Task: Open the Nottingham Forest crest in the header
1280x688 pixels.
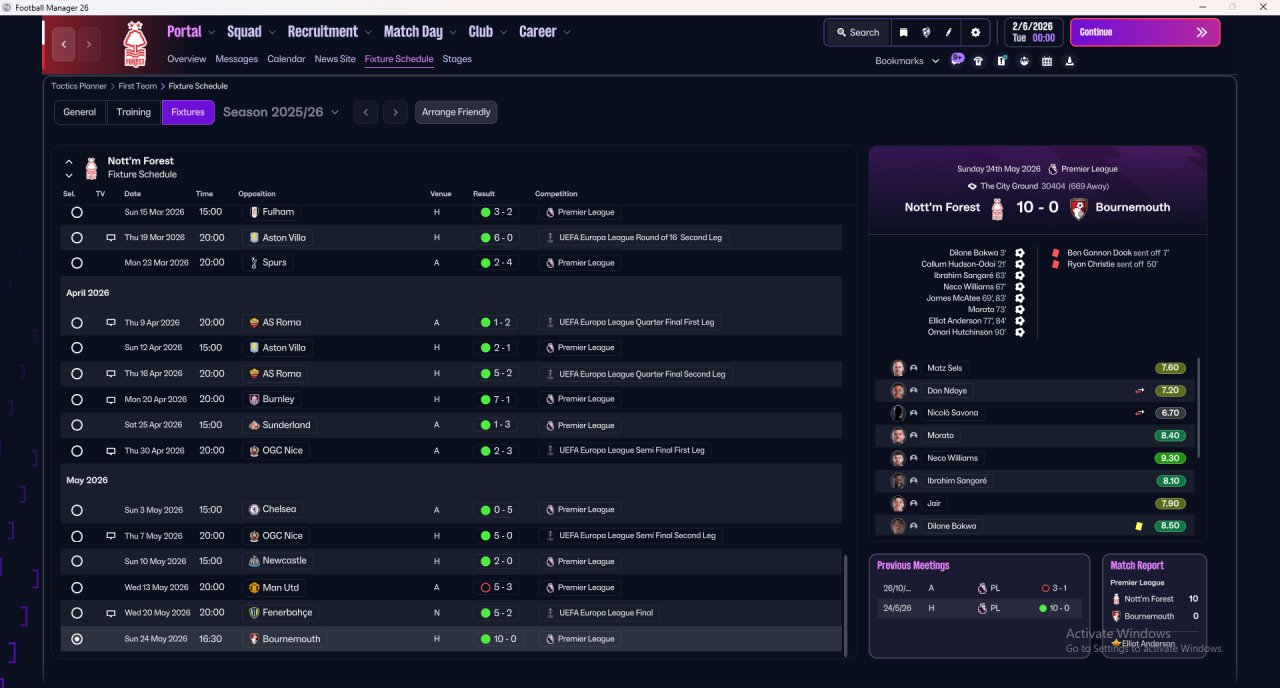Action: pos(134,44)
